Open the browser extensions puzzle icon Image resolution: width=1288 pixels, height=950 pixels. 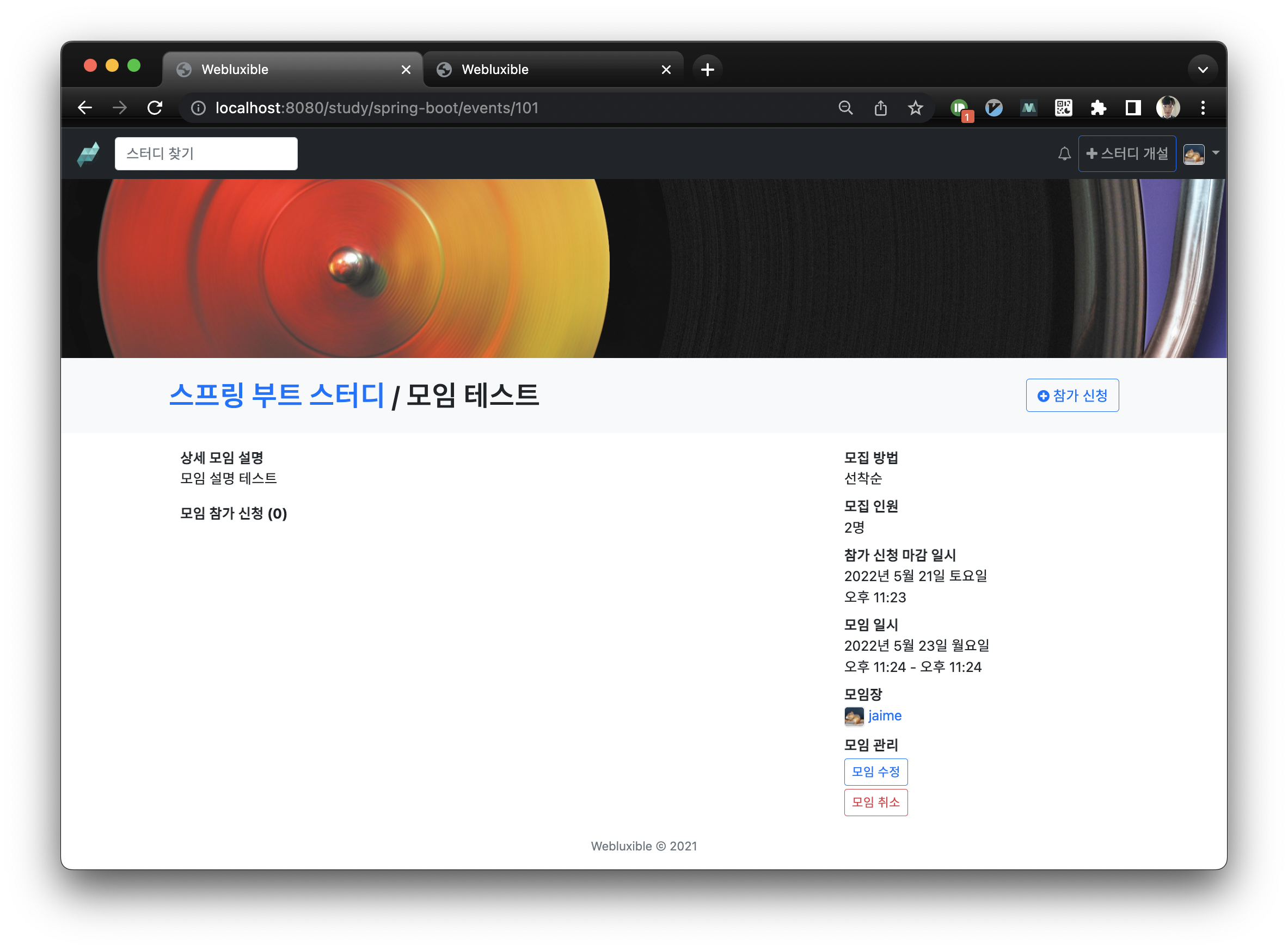(1098, 108)
